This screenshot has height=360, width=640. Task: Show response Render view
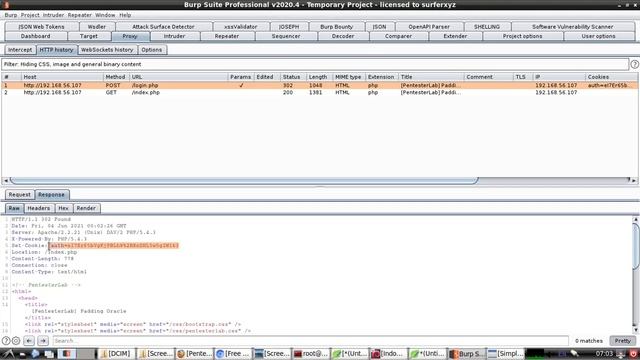86,208
